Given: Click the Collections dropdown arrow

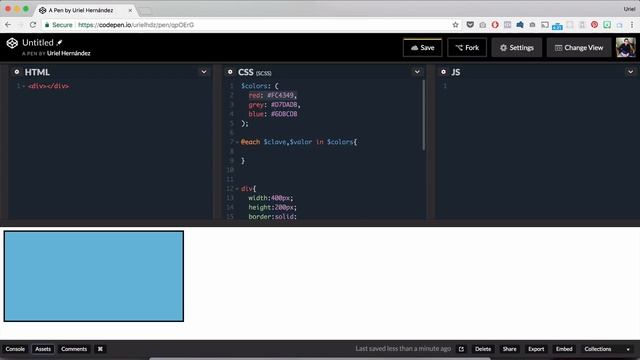Looking at the screenshot, I should (628, 349).
